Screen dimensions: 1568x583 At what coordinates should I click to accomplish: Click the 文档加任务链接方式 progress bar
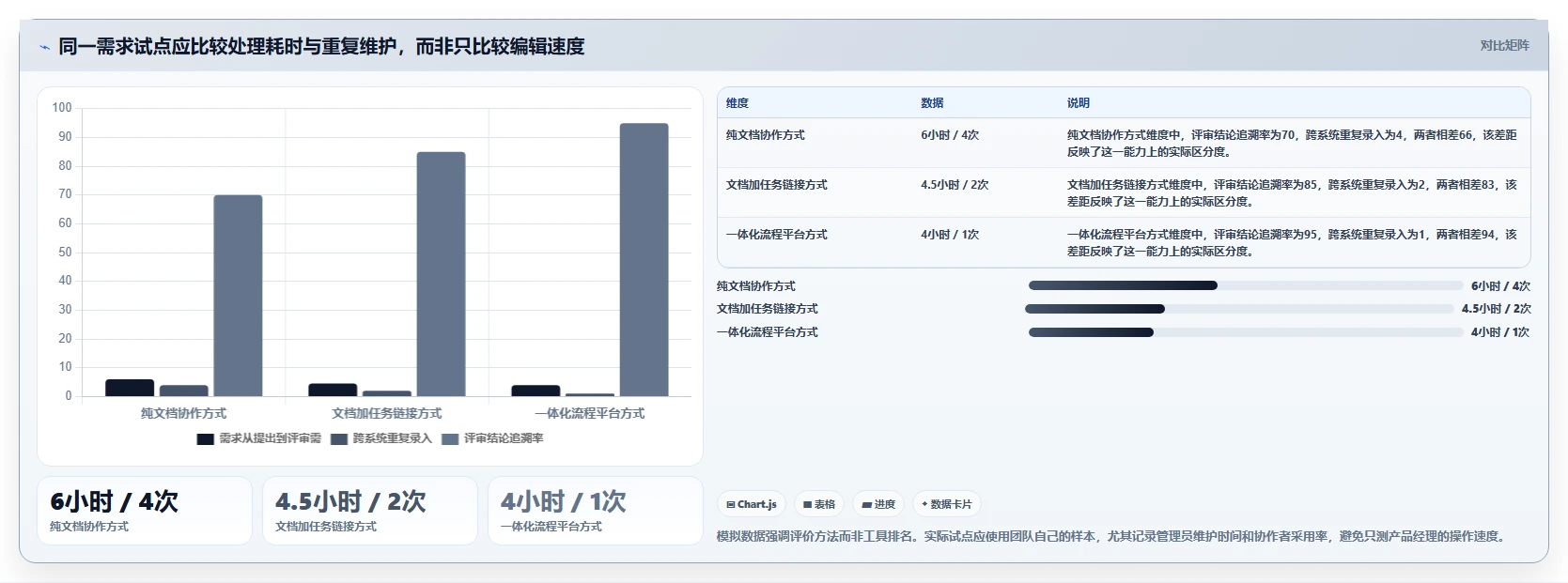point(1239,309)
